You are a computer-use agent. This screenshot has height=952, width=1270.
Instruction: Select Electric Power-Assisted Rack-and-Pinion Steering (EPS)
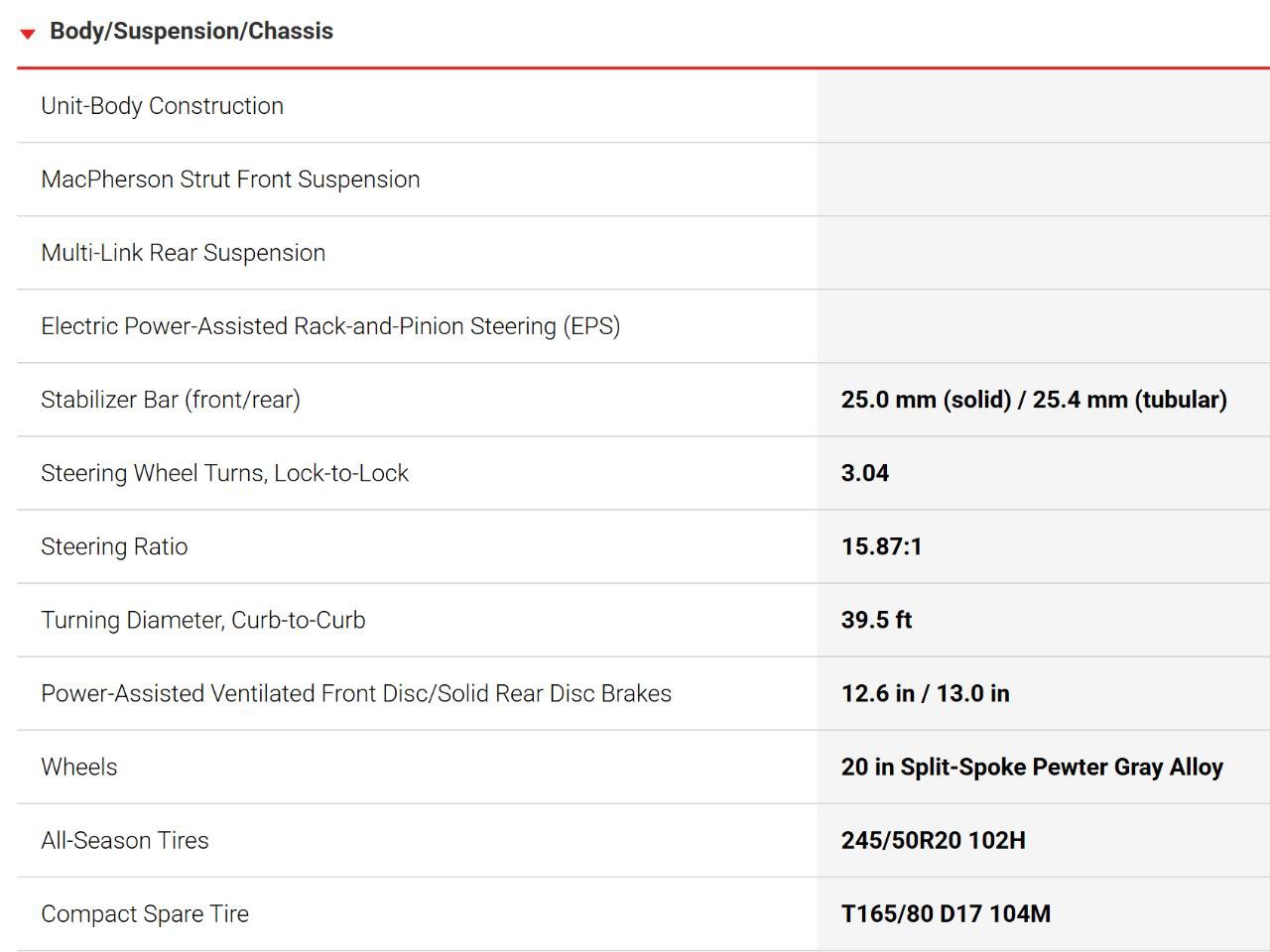pyautogui.click(x=330, y=326)
